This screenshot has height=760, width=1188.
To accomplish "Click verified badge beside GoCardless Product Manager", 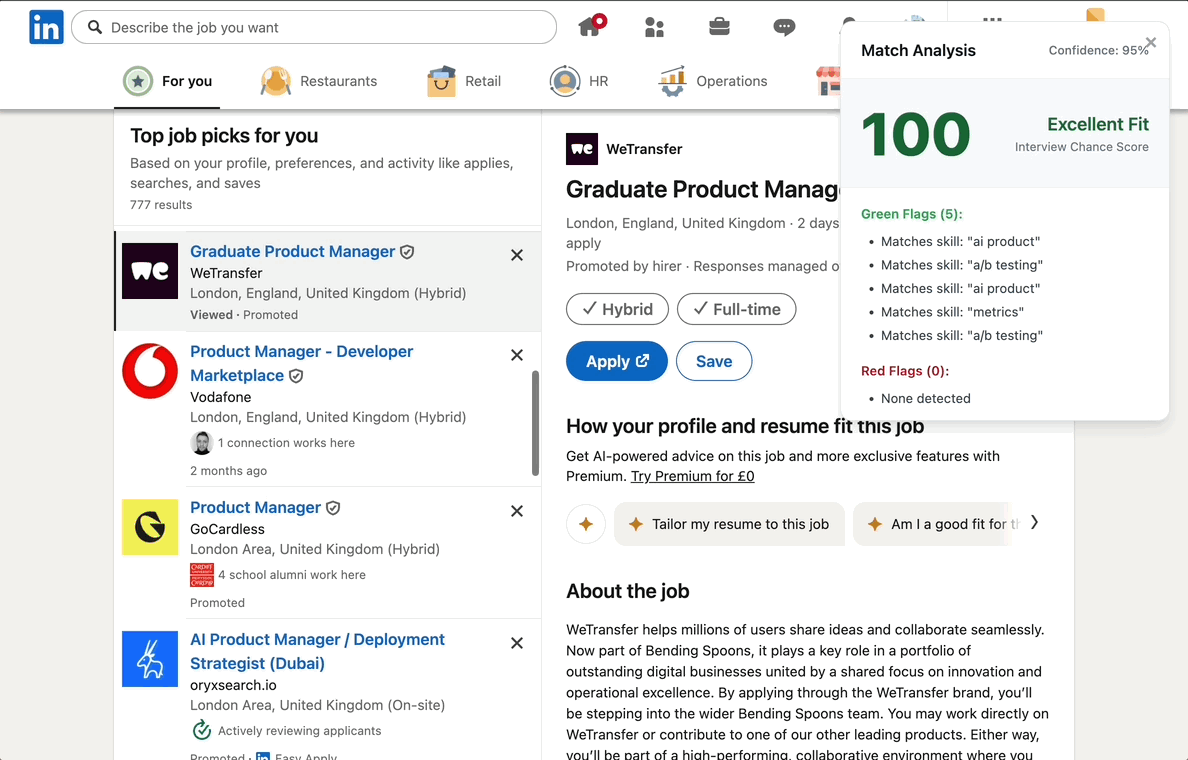I will [x=333, y=508].
